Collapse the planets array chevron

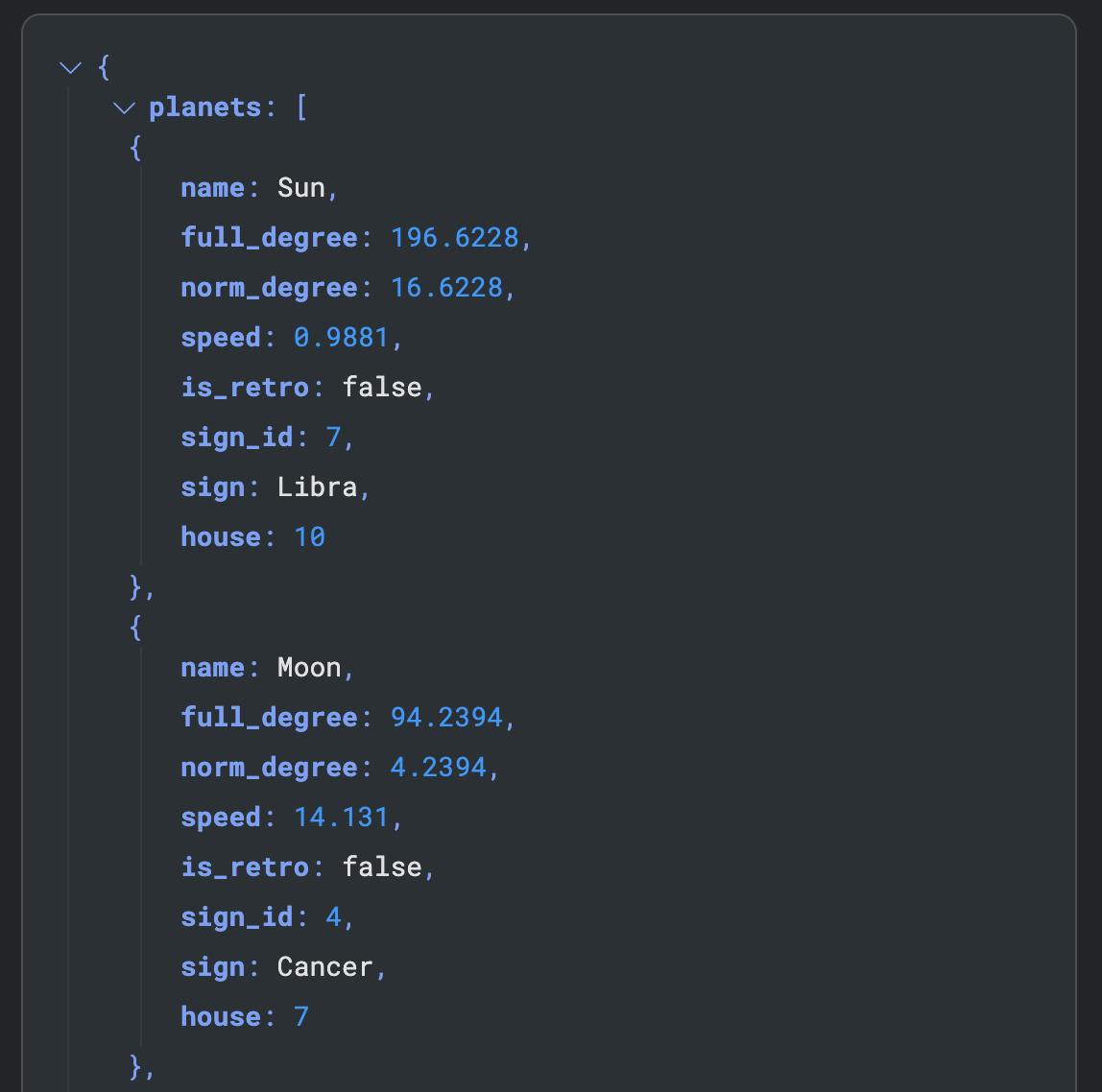124,107
